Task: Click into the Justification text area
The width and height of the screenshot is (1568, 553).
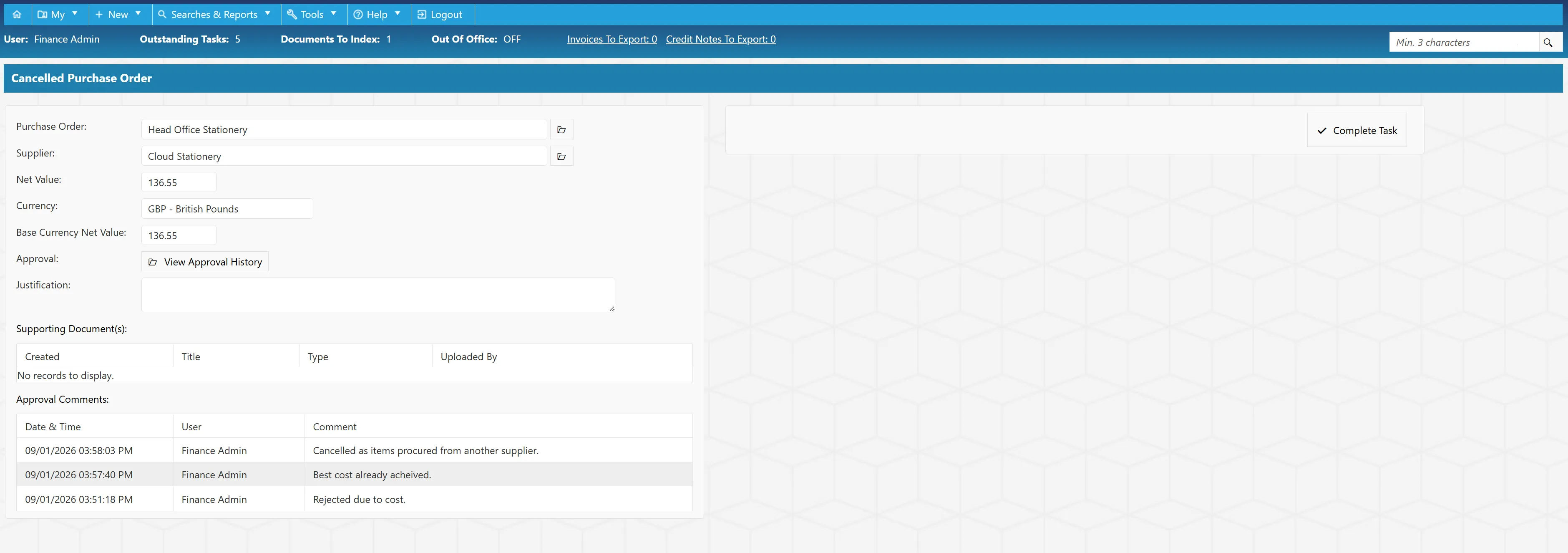Action: tap(378, 295)
